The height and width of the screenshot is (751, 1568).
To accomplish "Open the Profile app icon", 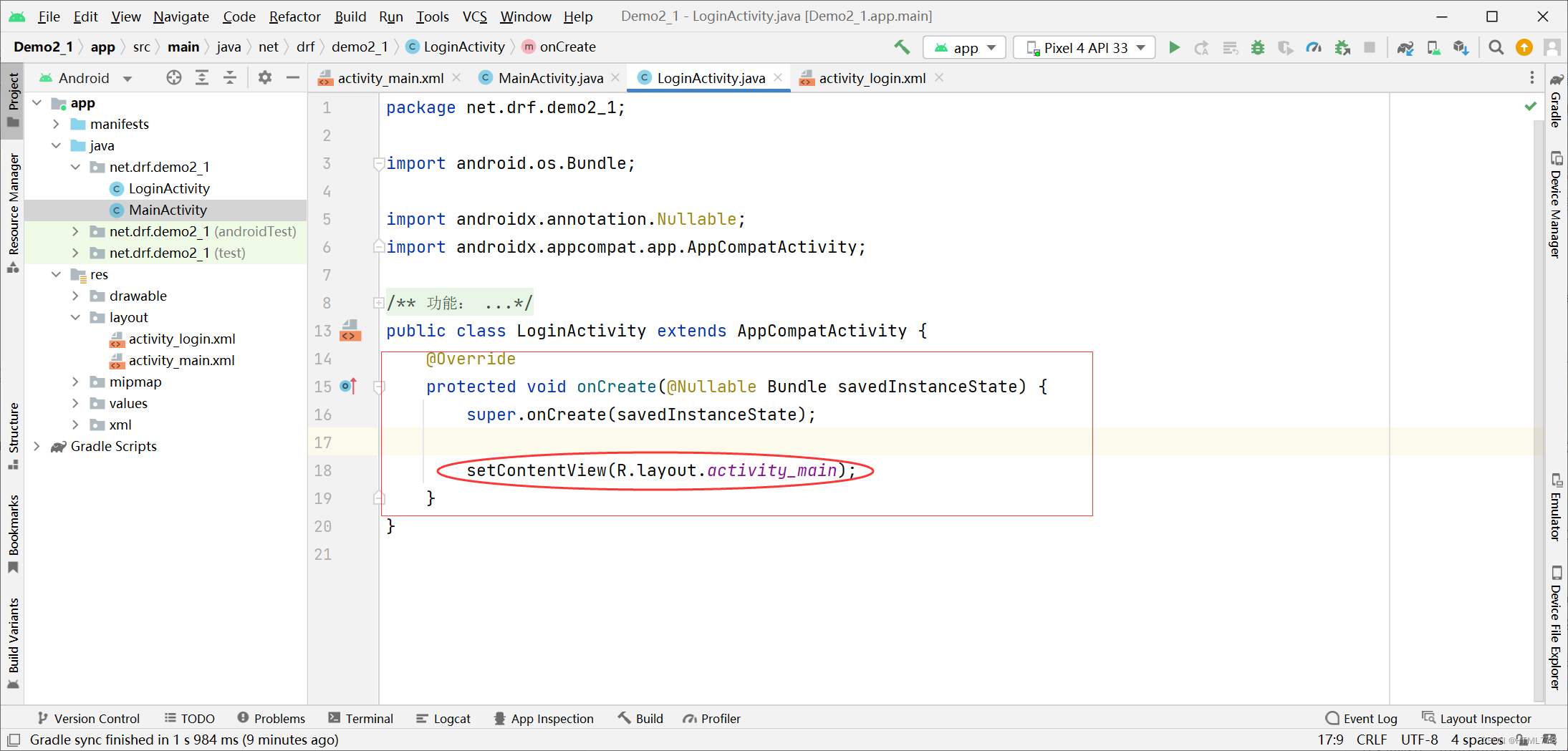I will 1314,47.
